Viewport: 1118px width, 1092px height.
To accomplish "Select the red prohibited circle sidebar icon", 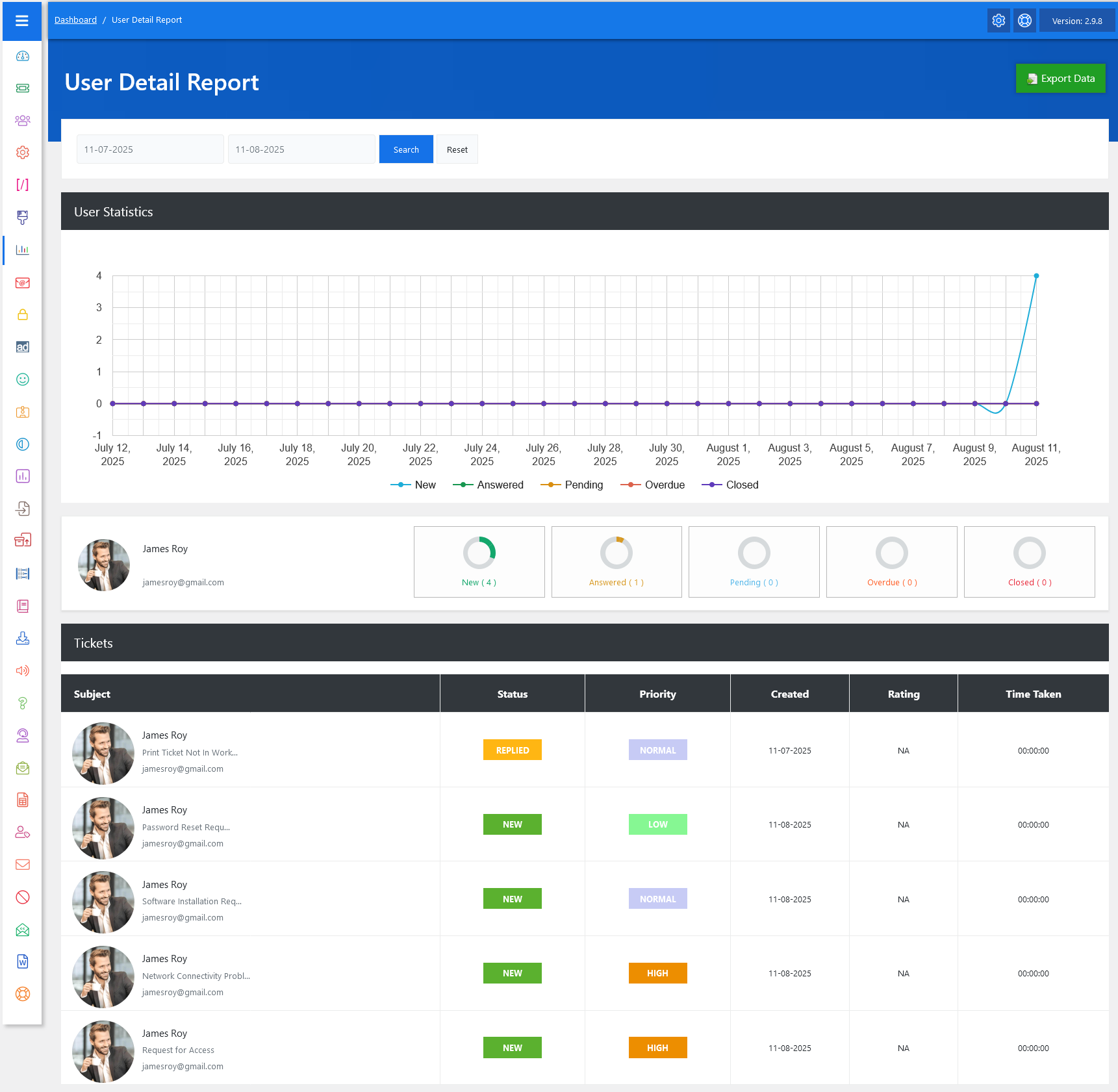I will pyautogui.click(x=23, y=897).
